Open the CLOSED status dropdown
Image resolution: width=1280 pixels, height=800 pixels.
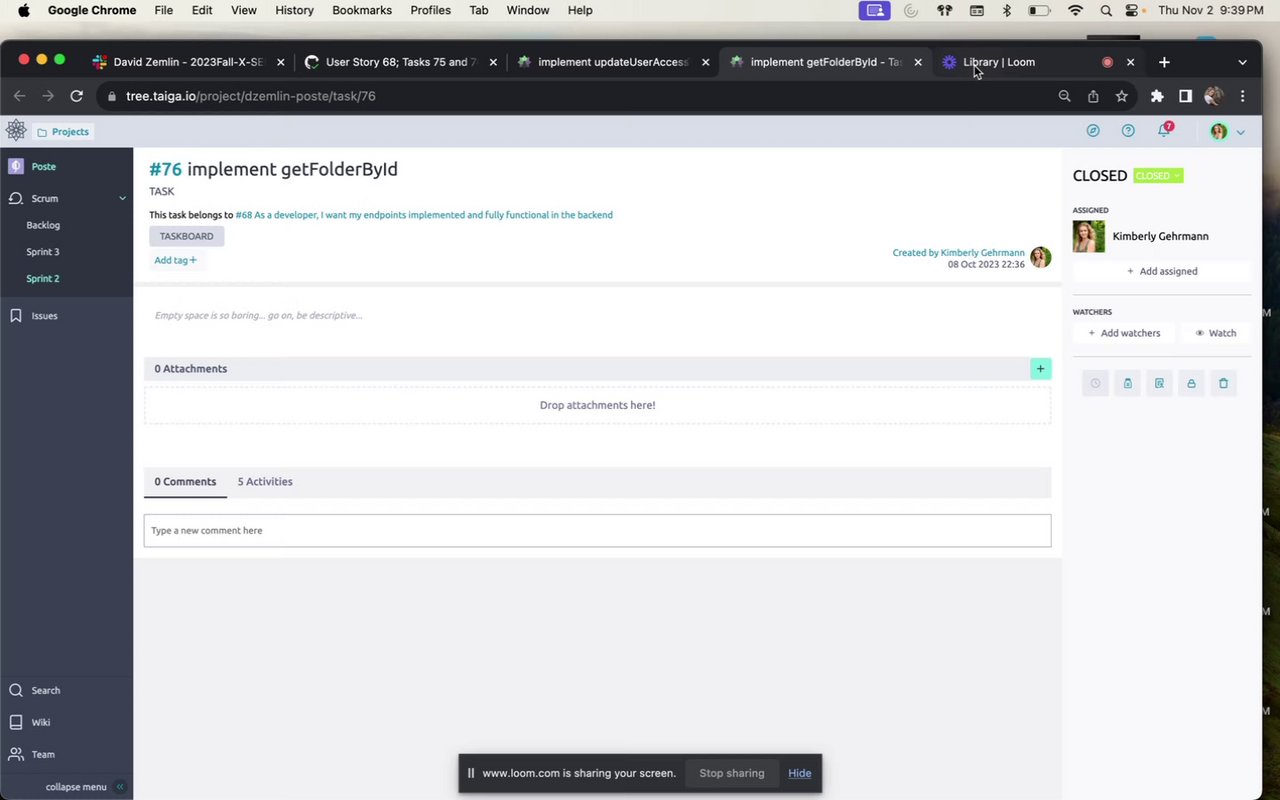tap(1158, 176)
